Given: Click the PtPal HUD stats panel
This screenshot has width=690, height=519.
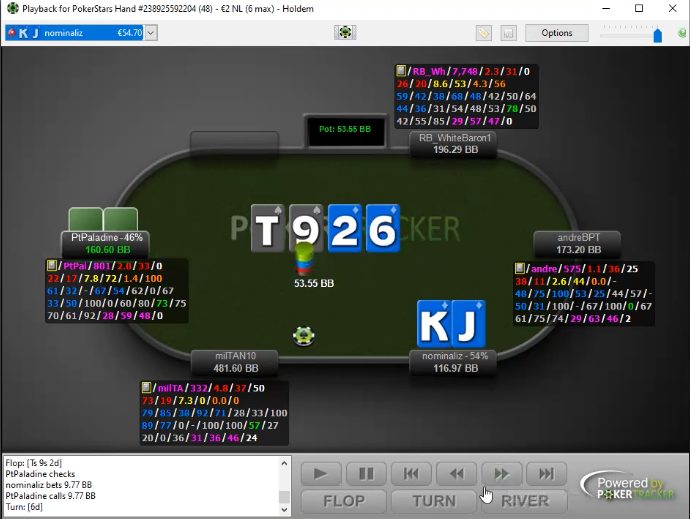Looking at the screenshot, I should [117, 291].
